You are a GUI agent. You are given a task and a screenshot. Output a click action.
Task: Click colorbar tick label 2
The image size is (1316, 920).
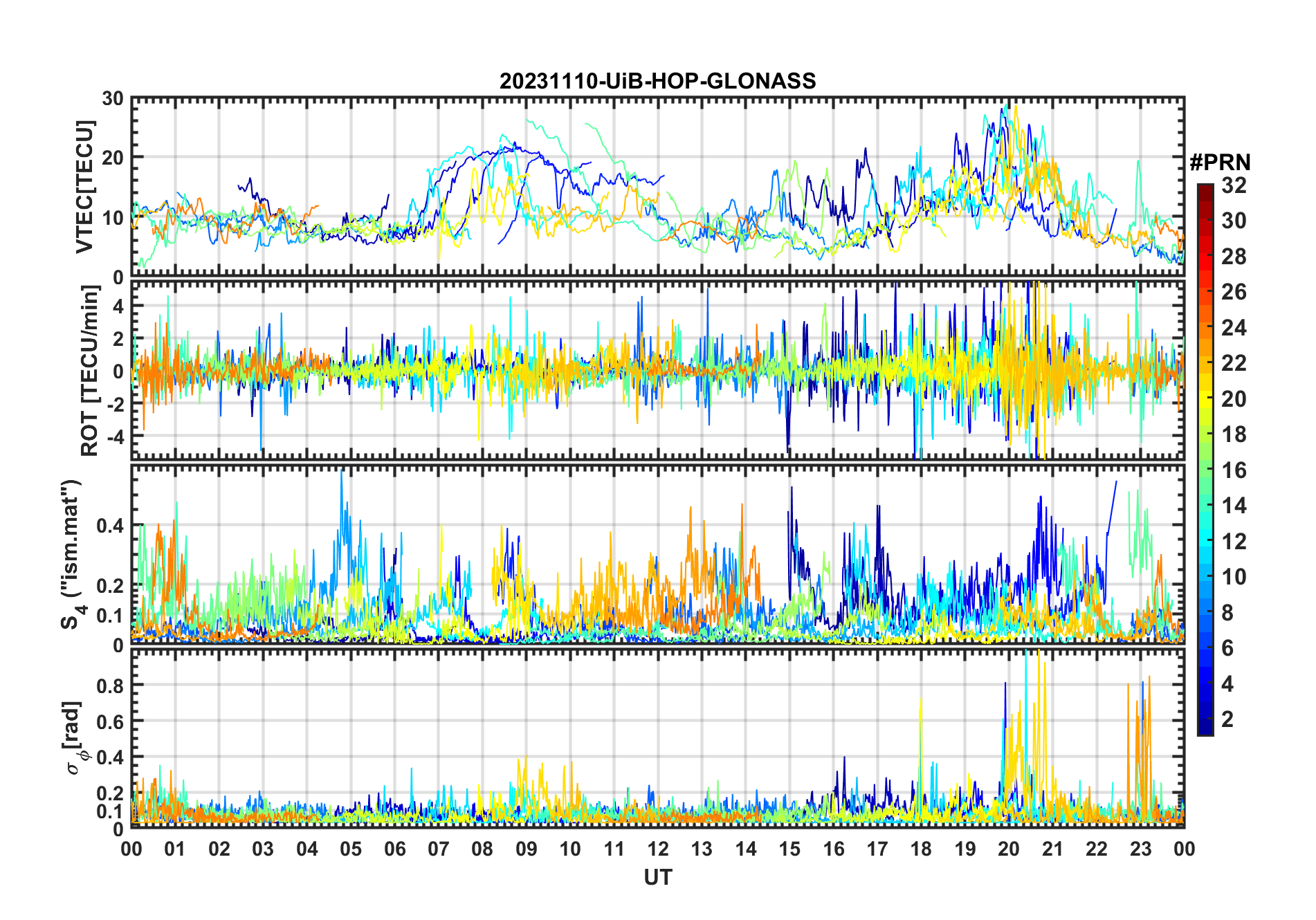pyautogui.click(x=1227, y=719)
